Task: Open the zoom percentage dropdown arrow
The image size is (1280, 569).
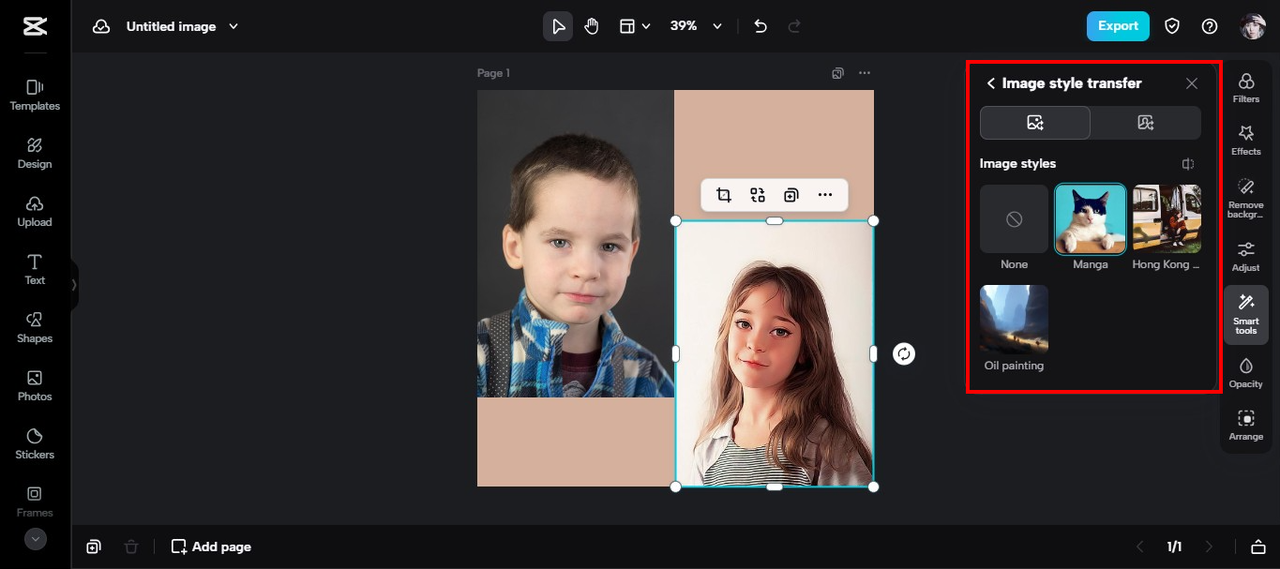Action: pos(717,27)
